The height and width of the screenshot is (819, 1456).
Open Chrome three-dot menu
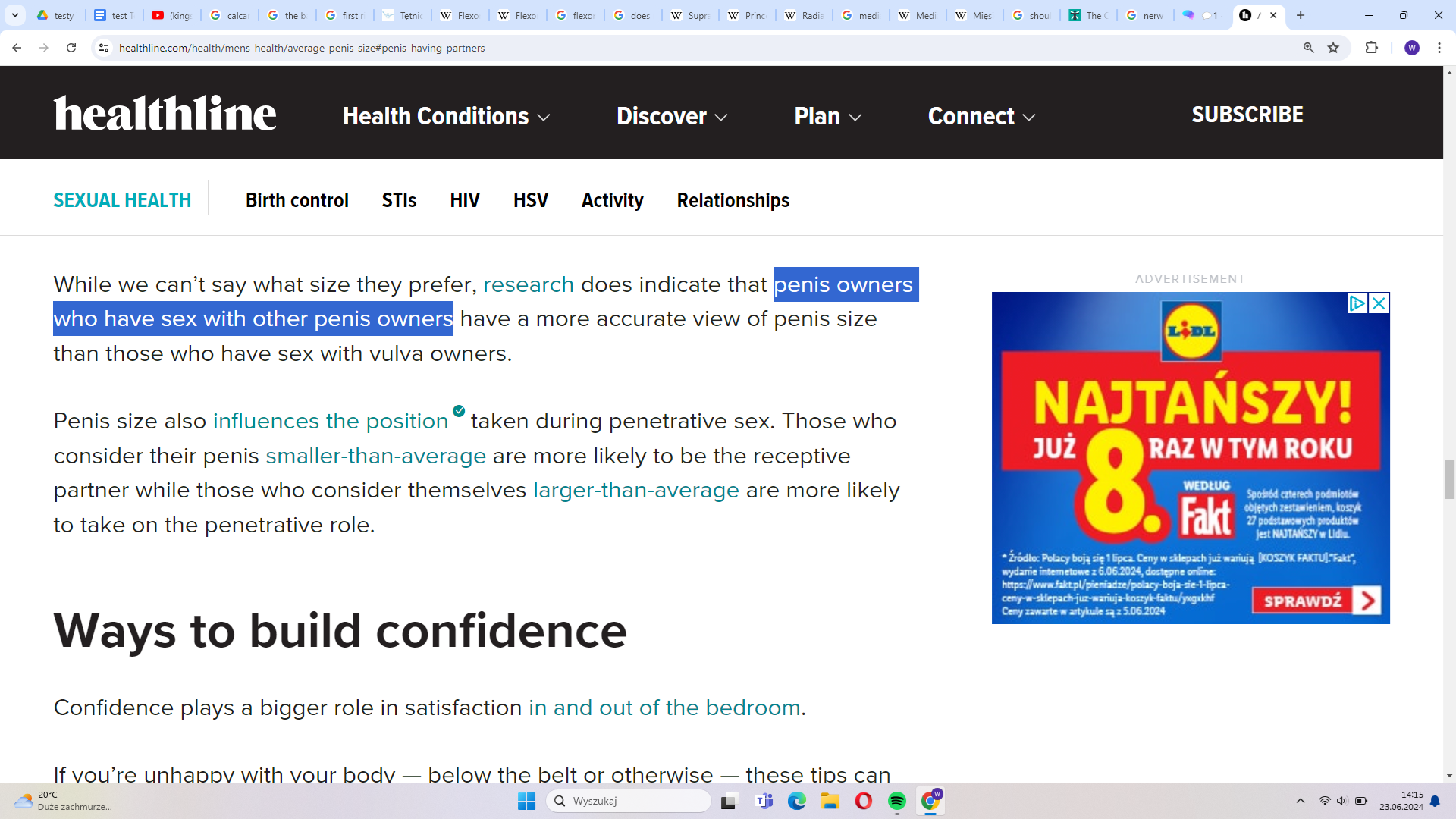pyautogui.click(x=1439, y=48)
